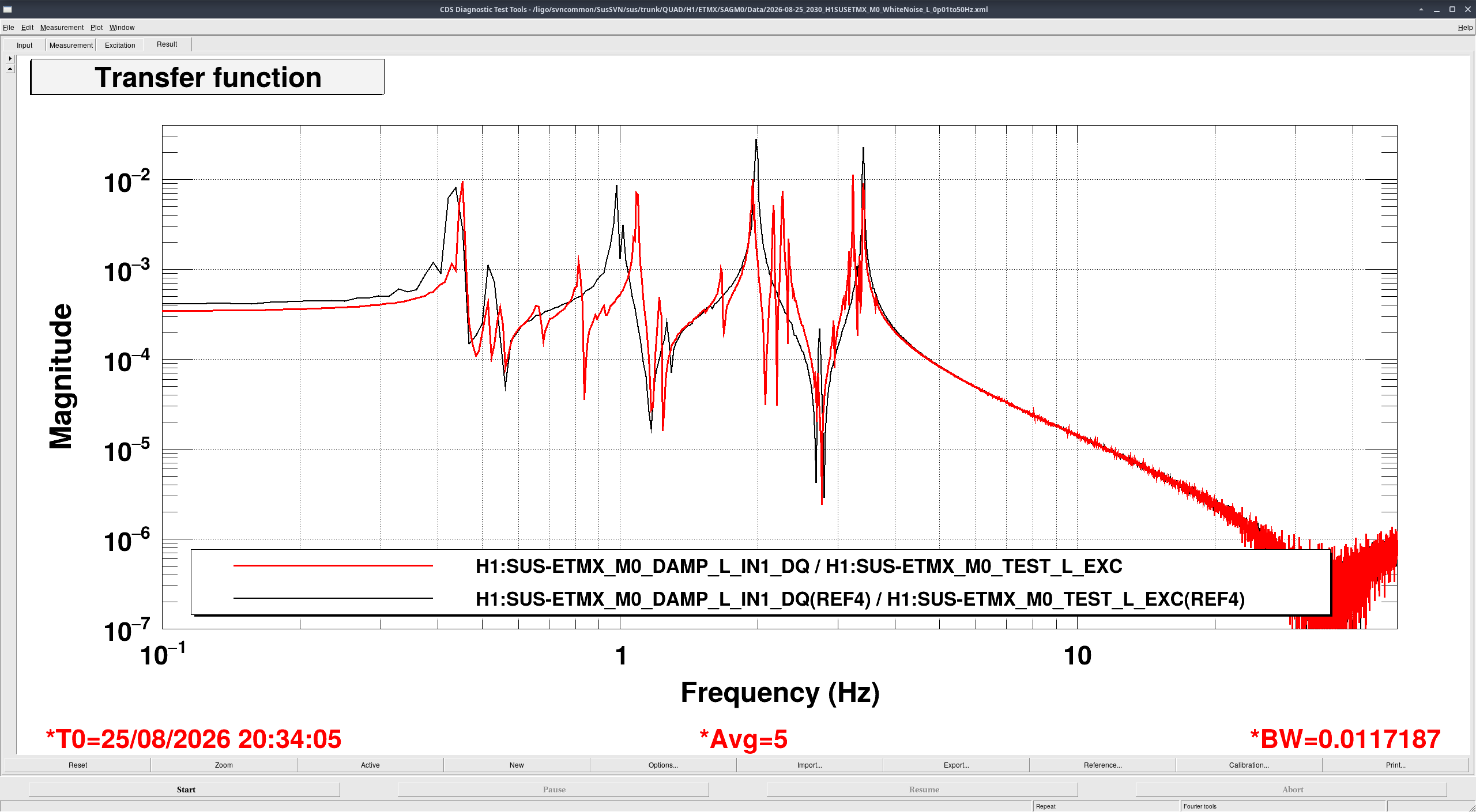
Task: Switch to the Input tab
Action: [x=24, y=45]
